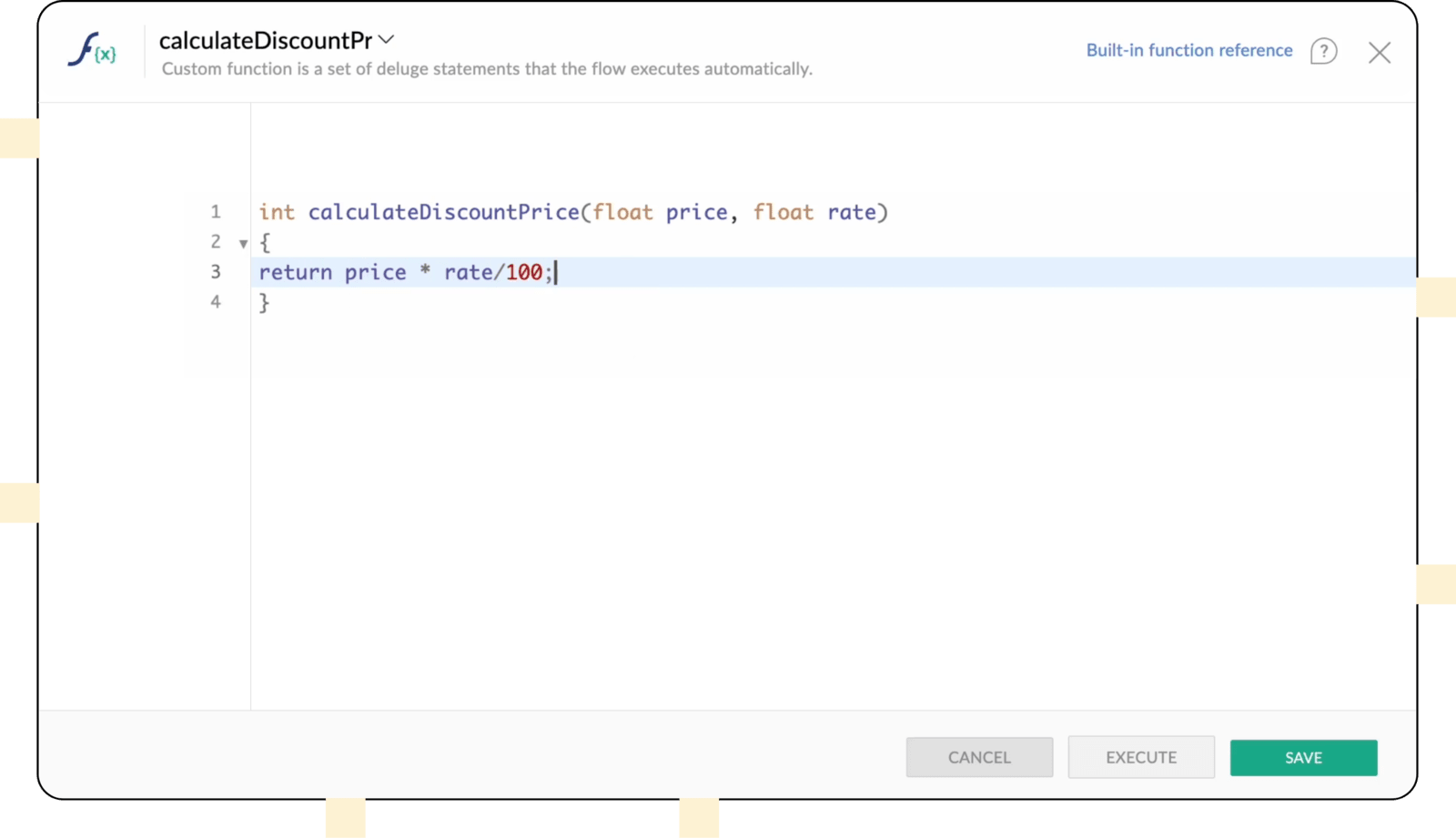The width and height of the screenshot is (1456, 838).
Task: Close the custom function editor dialog
Action: (x=1379, y=53)
